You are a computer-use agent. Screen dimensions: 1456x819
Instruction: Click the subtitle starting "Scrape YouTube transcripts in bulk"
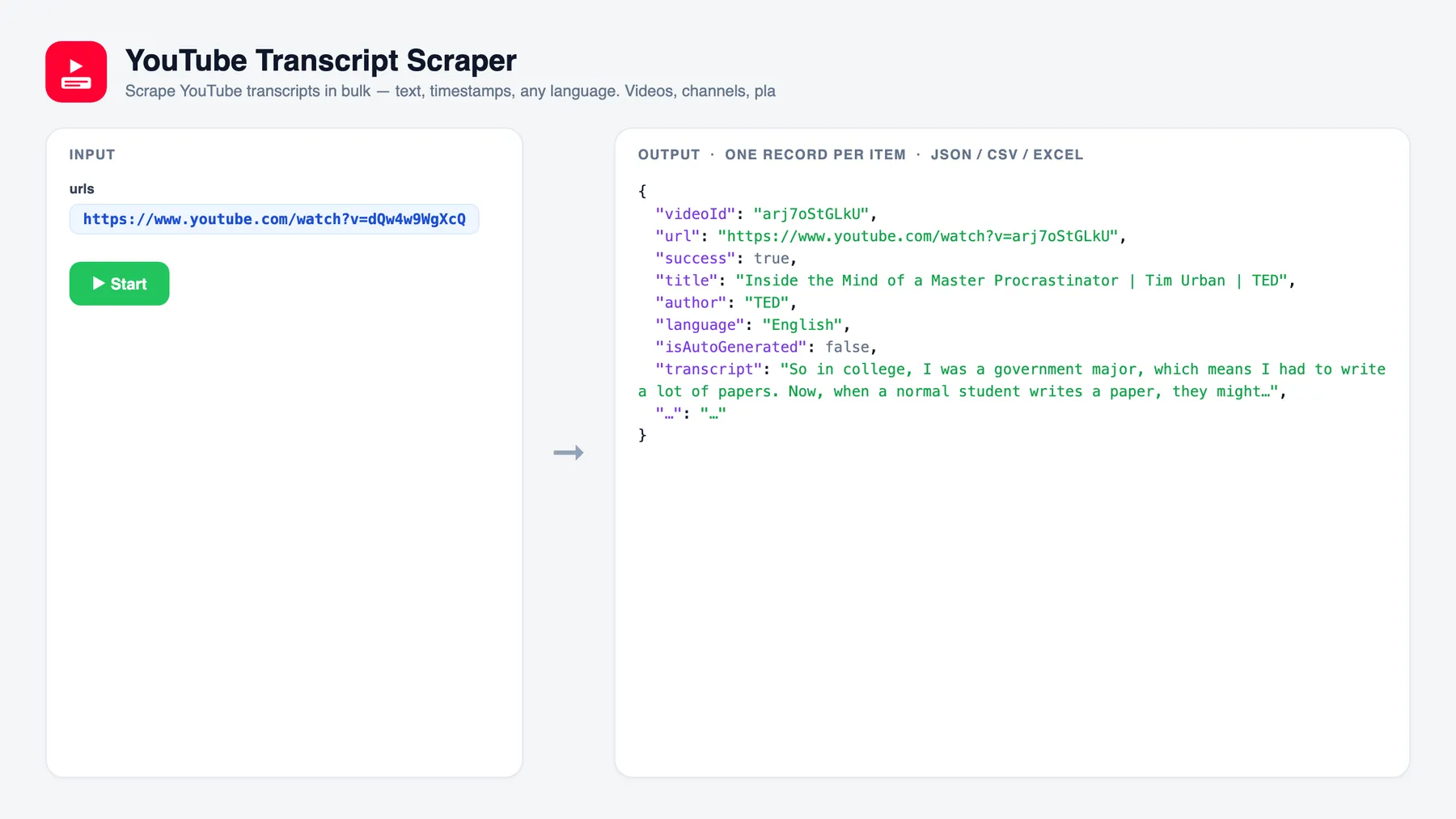(x=450, y=91)
